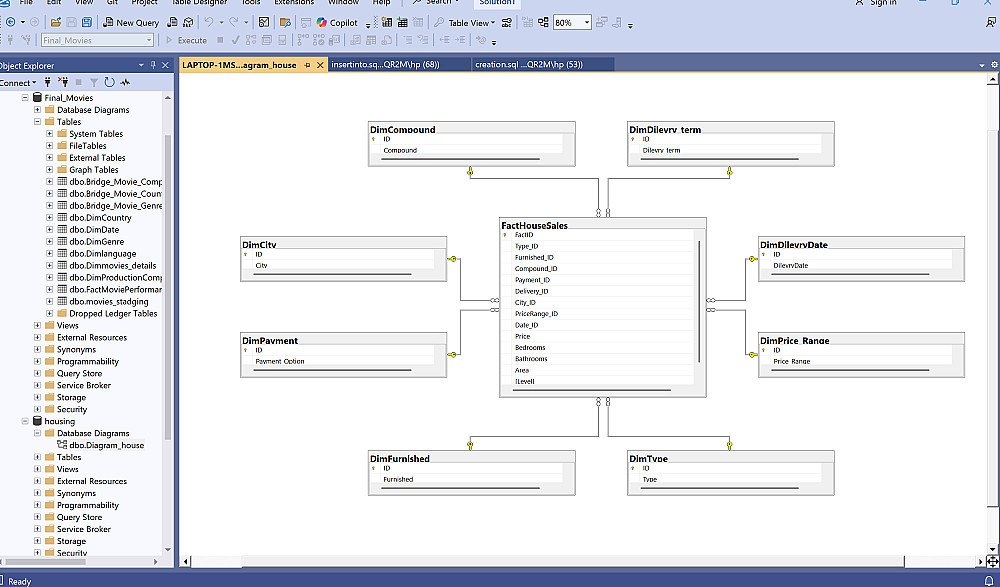Viewport: 1000px width, 587px height.
Task: Expand the dbo.DimCountry table node
Action: click(x=50, y=218)
